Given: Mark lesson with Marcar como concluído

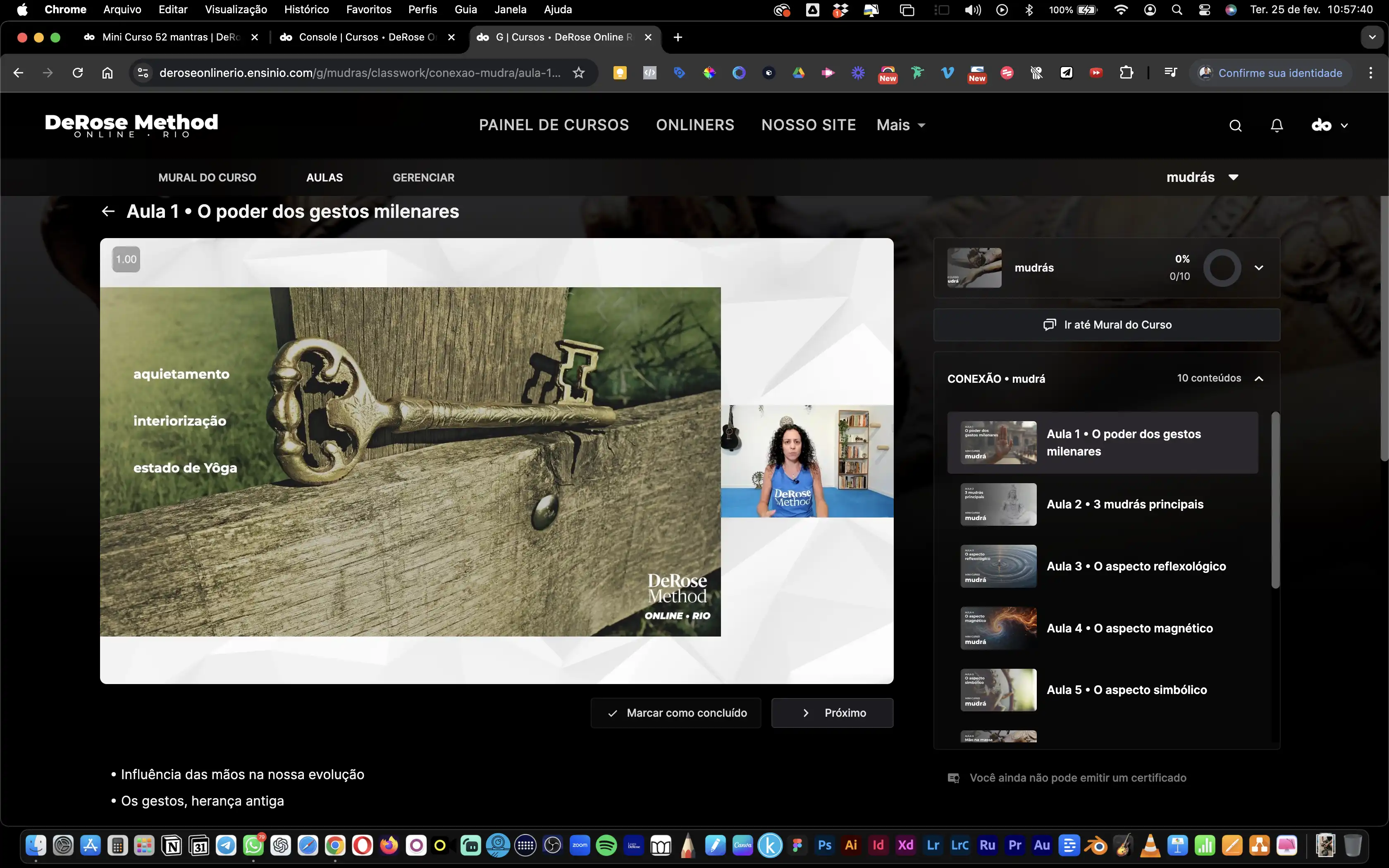Looking at the screenshot, I should [675, 713].
